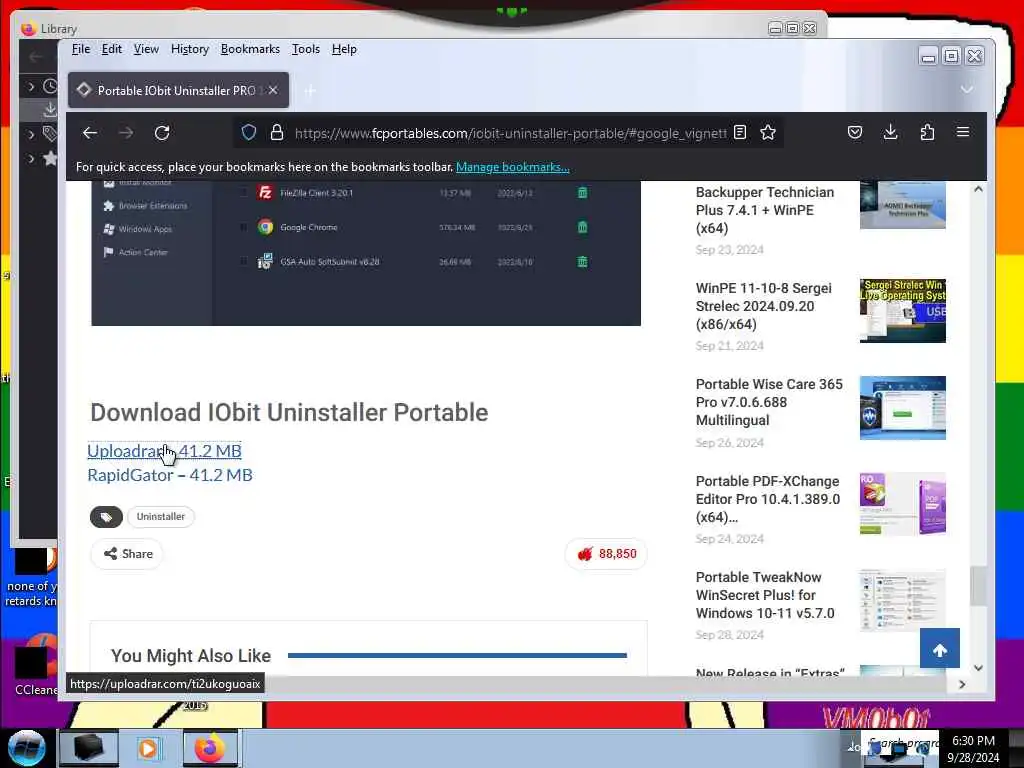Click the Uninstaller tag button
1024x768 pixels.
coord(161,517)
